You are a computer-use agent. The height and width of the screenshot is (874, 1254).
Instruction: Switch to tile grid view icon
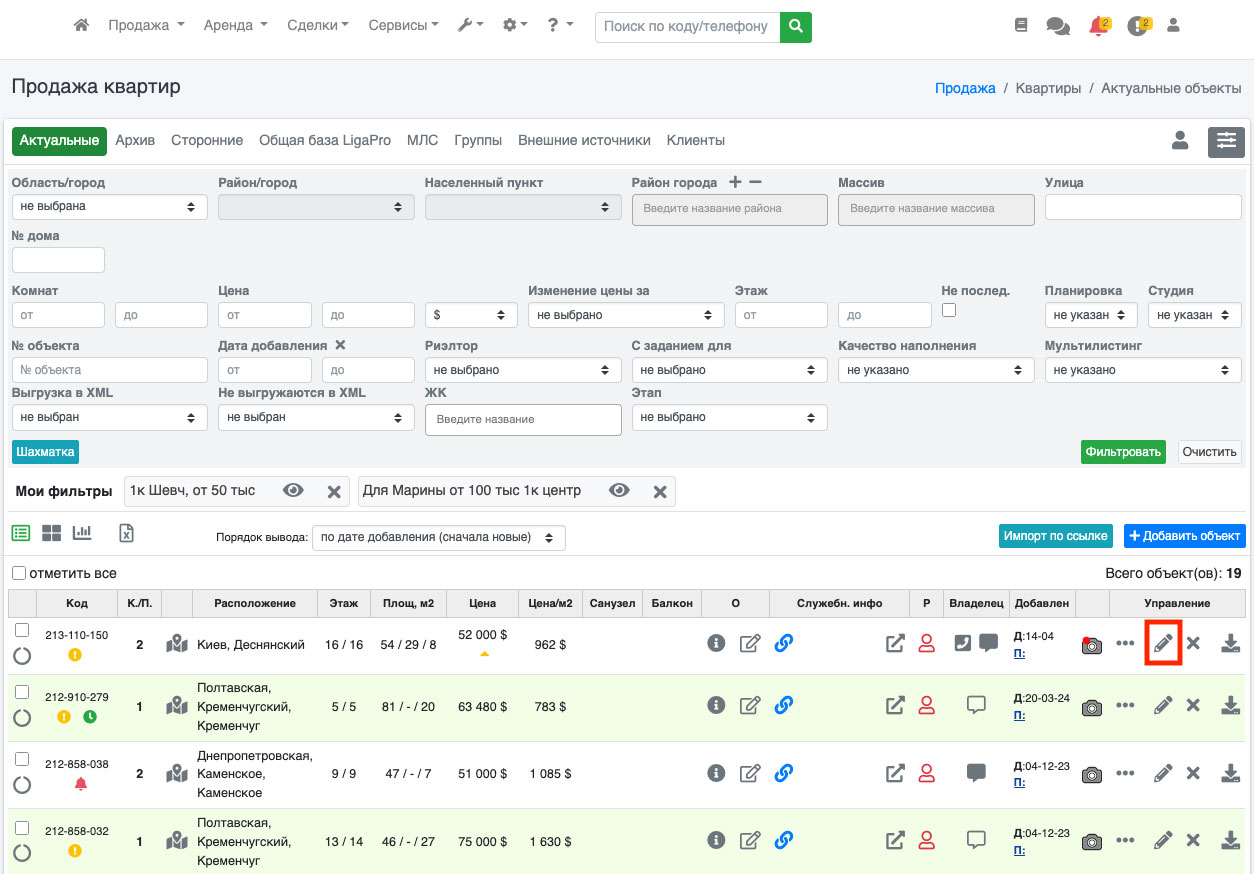(51, 533)
